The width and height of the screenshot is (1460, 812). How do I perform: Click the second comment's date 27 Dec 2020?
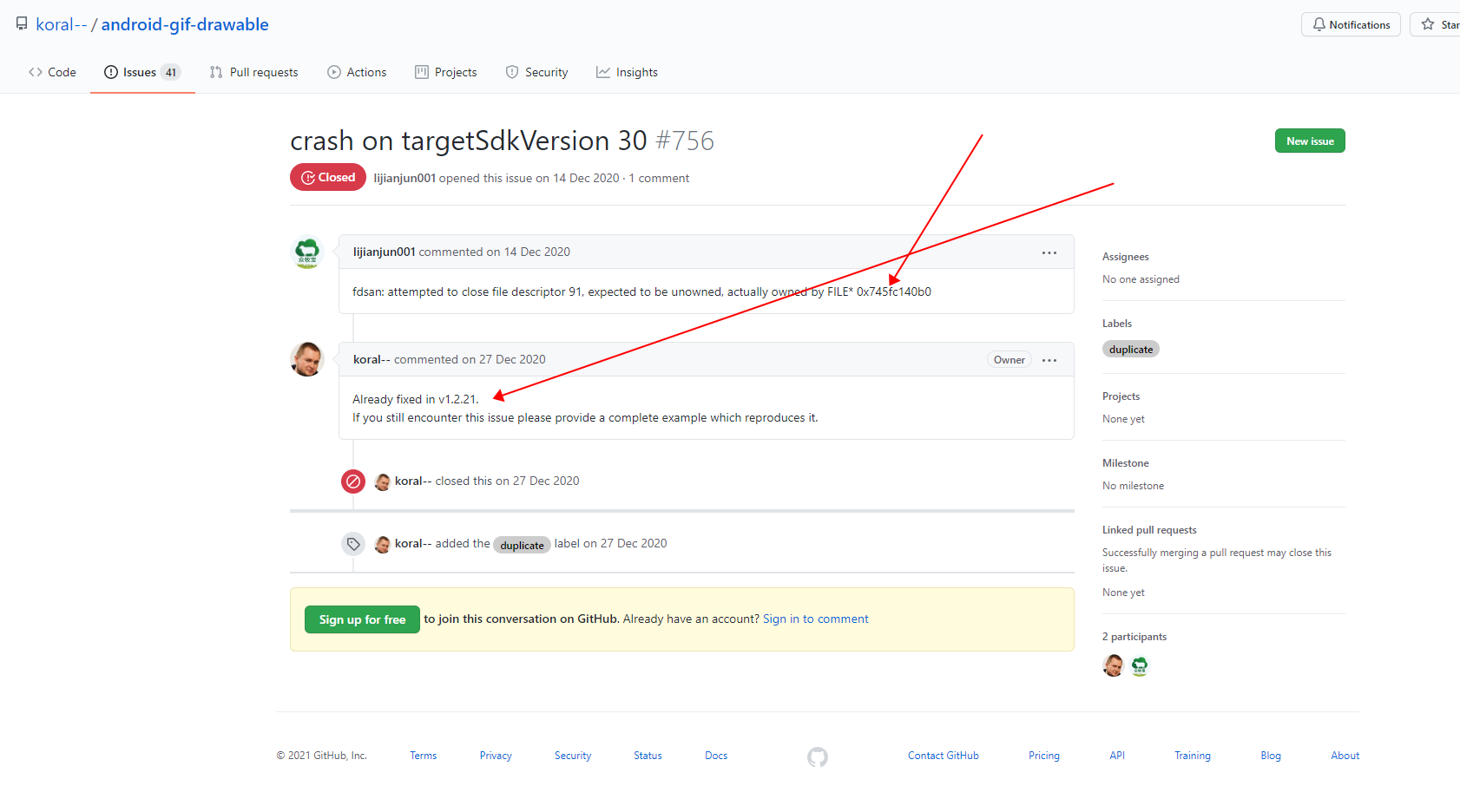coord(512,359)
